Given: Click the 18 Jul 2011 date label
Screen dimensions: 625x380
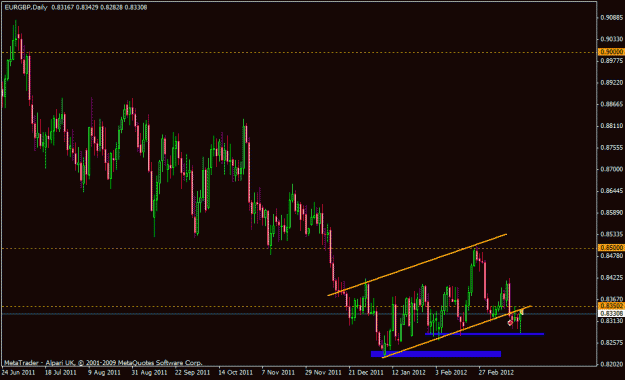Looking at the screenshot, I should [61, 372].
